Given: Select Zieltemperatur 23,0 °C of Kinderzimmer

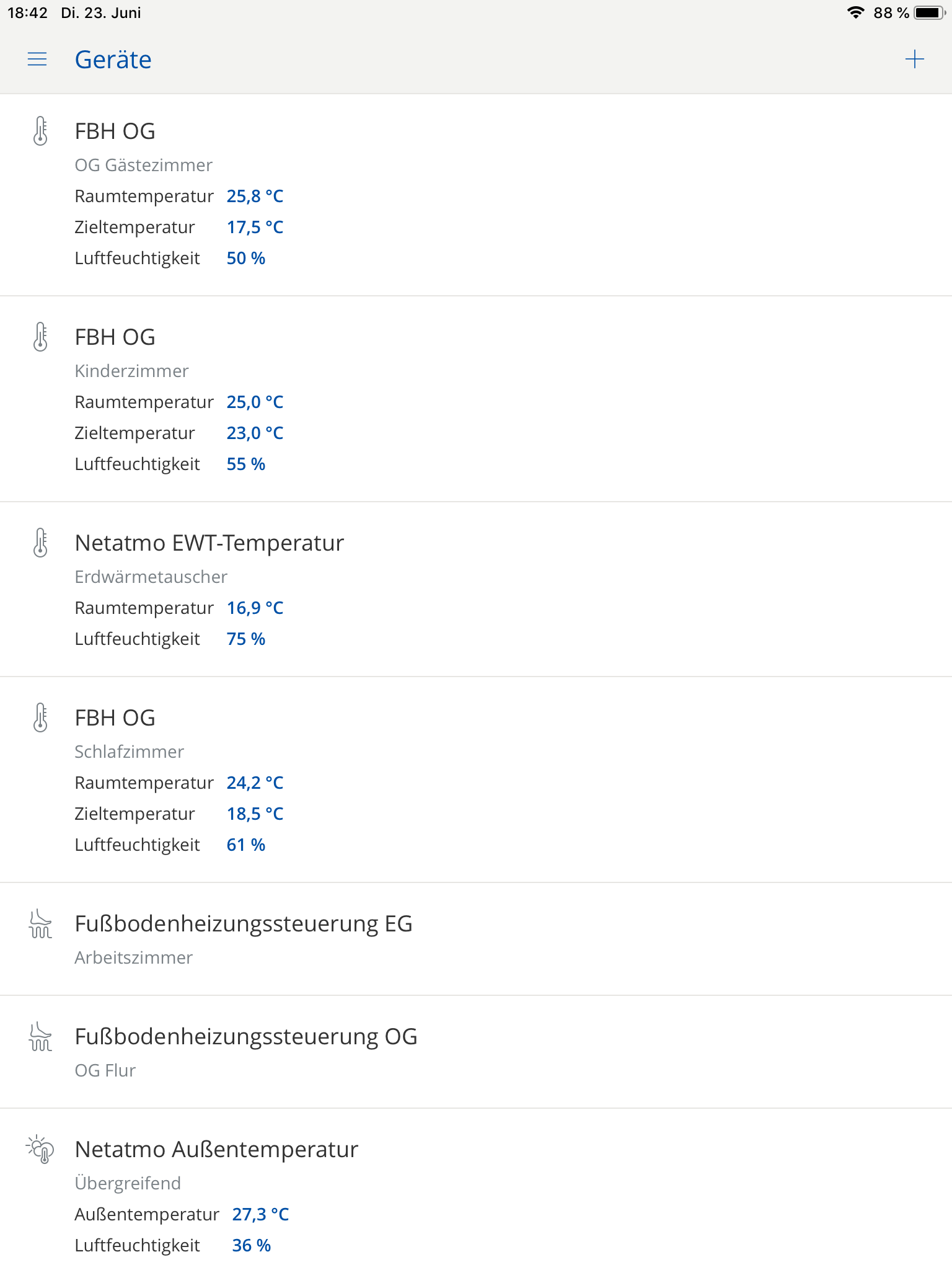Looking at the screenshot, I should pos(255,433).
